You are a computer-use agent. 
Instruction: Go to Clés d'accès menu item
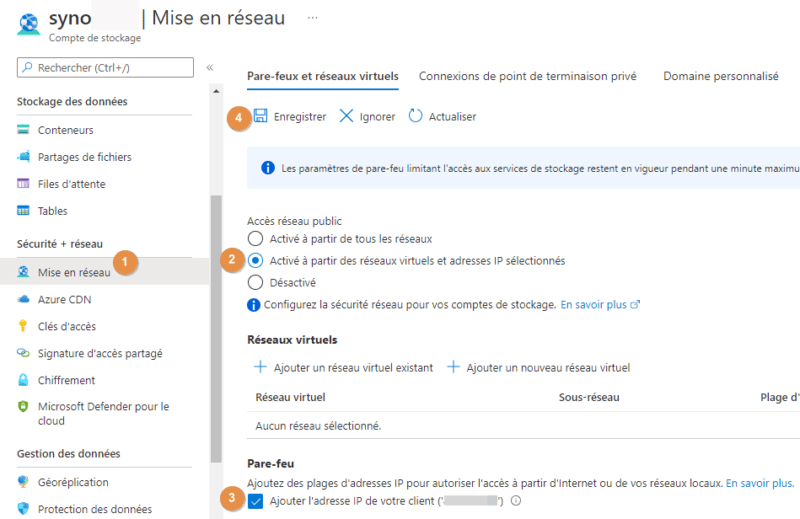click(67, 327)
